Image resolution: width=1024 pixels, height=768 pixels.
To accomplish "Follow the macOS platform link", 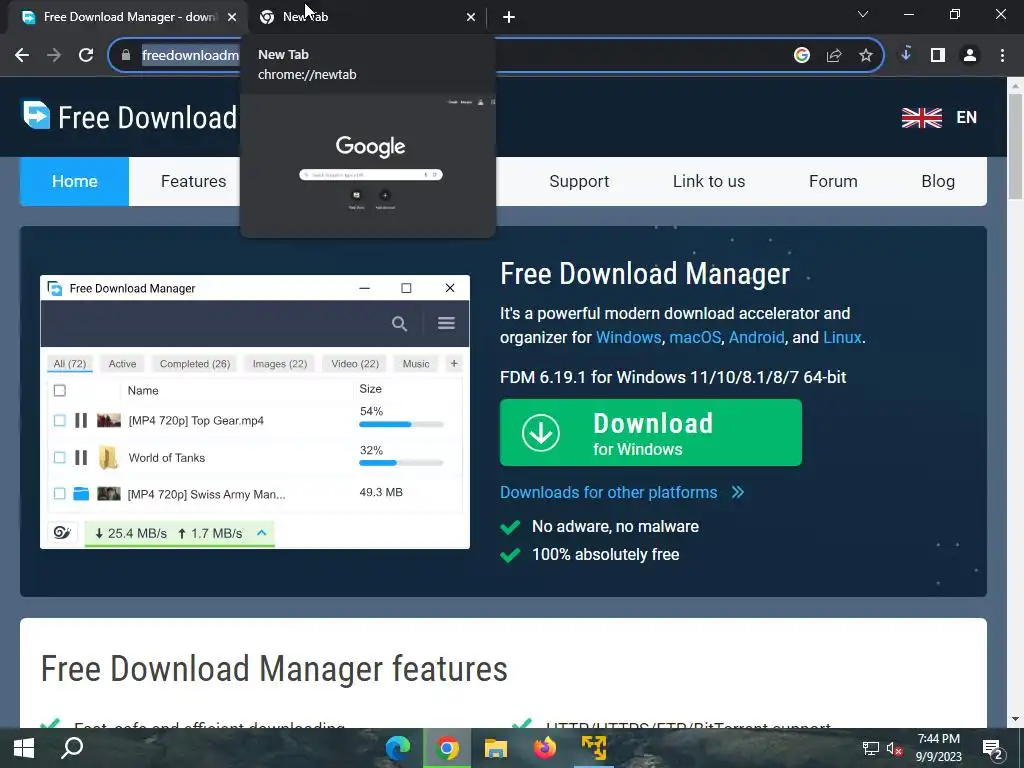I will click(x=695, y=338).
